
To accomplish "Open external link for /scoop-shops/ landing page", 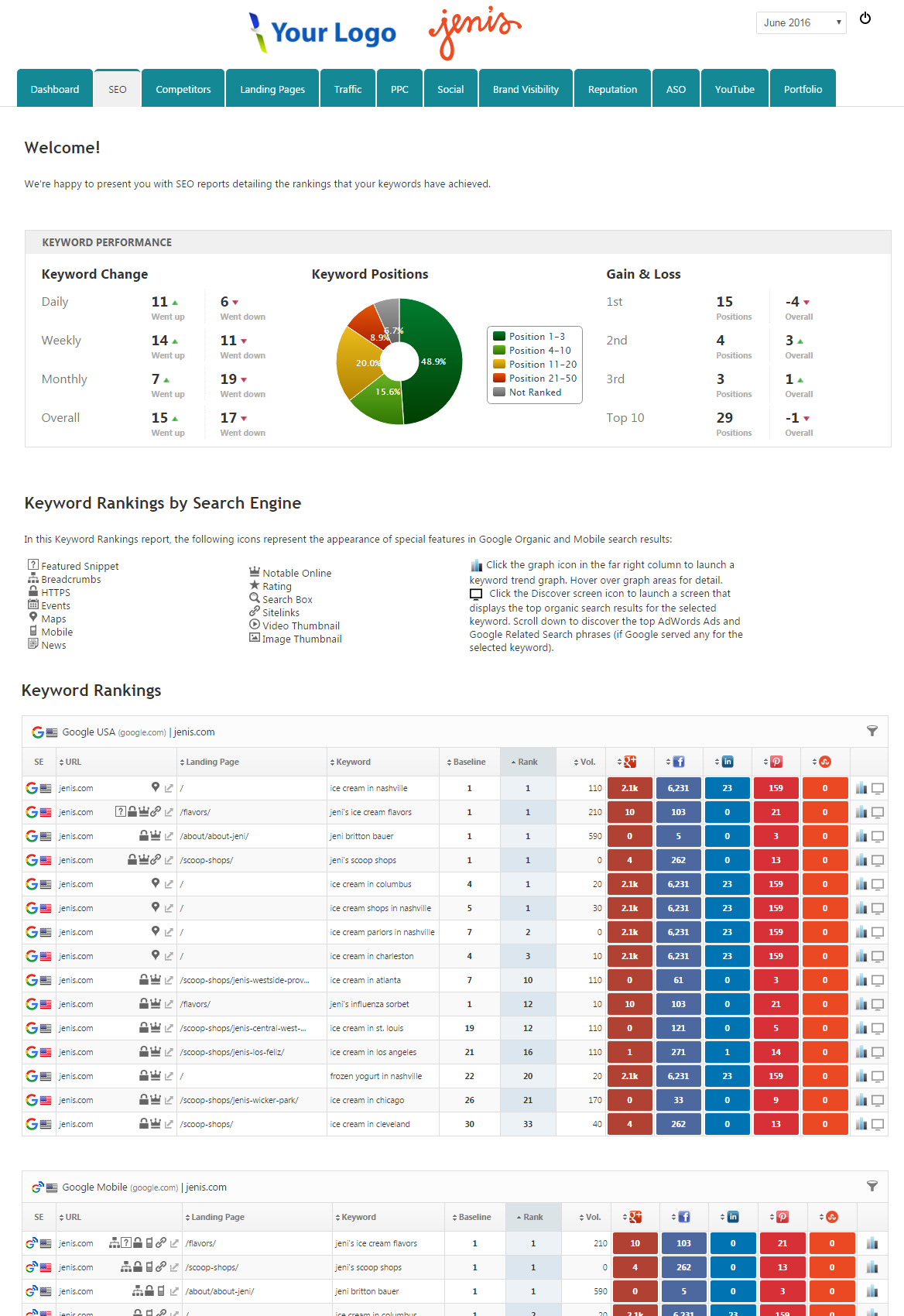I will pos(169,860).
